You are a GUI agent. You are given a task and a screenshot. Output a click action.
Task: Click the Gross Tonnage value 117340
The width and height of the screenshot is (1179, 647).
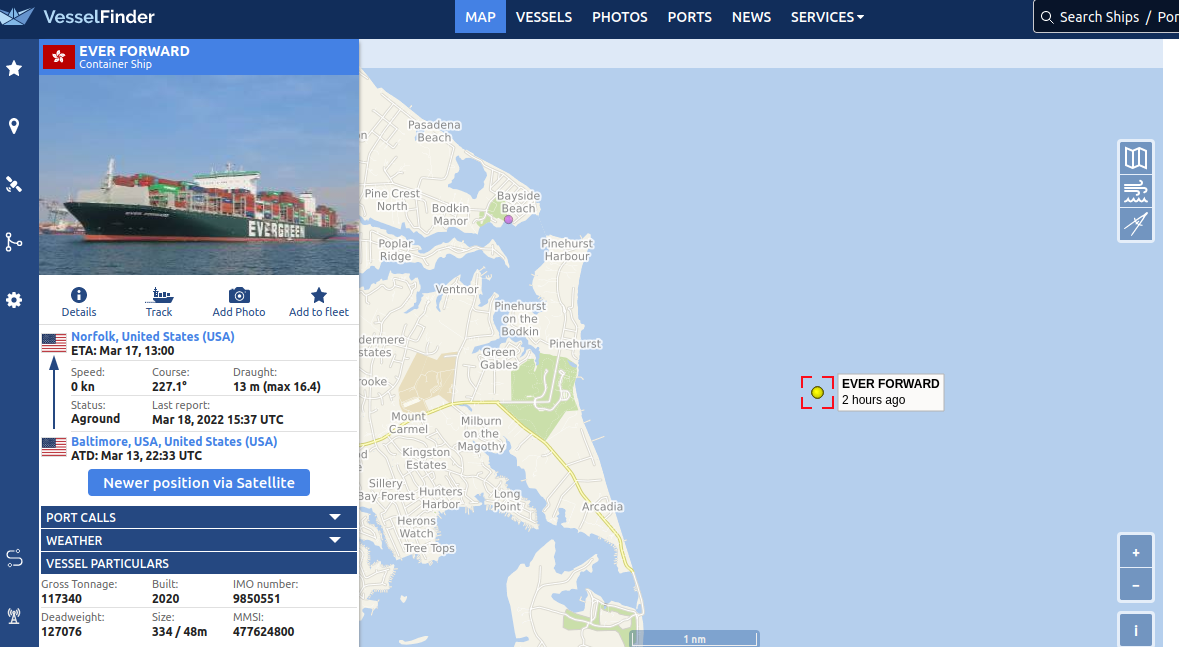[x=62, y=599]
